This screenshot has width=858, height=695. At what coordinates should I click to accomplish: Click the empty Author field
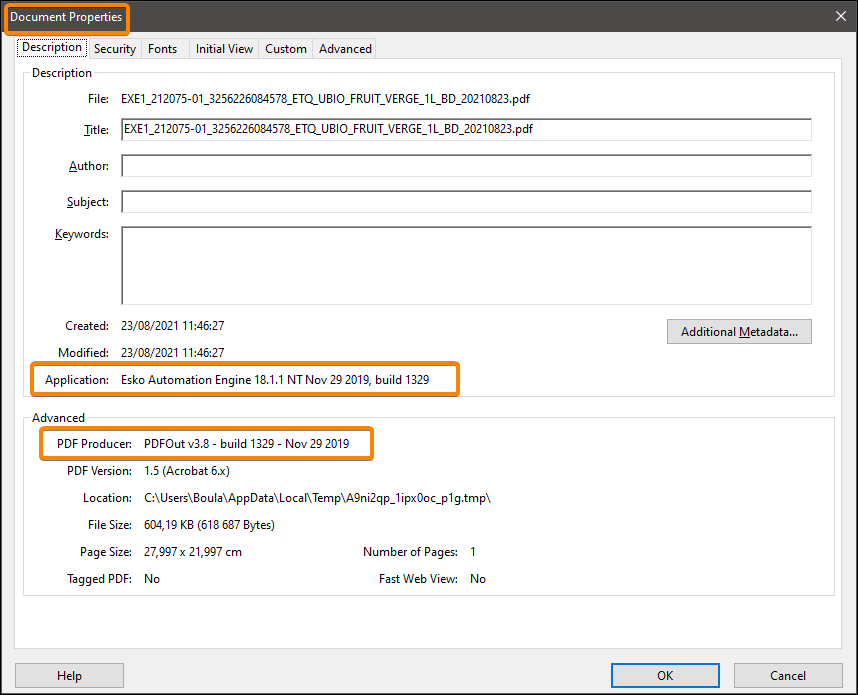click(465, 165)
